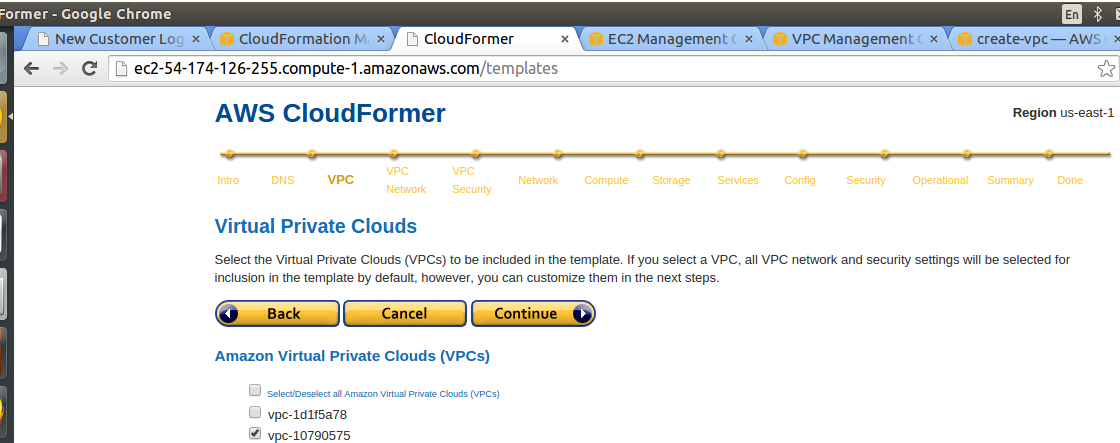Click the Cancel button
Screen dimensions: 1120x443
coord(404,313)
